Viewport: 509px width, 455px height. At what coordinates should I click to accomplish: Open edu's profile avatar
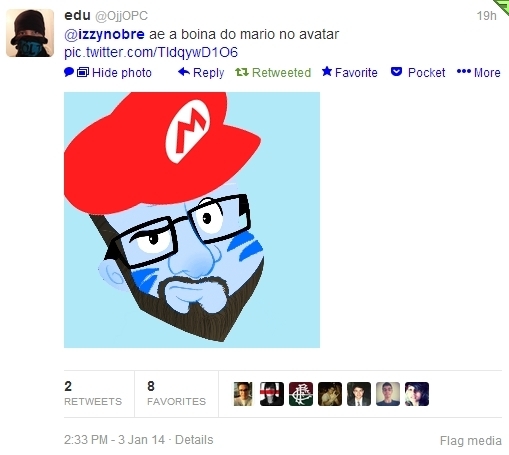pos(30,33)
